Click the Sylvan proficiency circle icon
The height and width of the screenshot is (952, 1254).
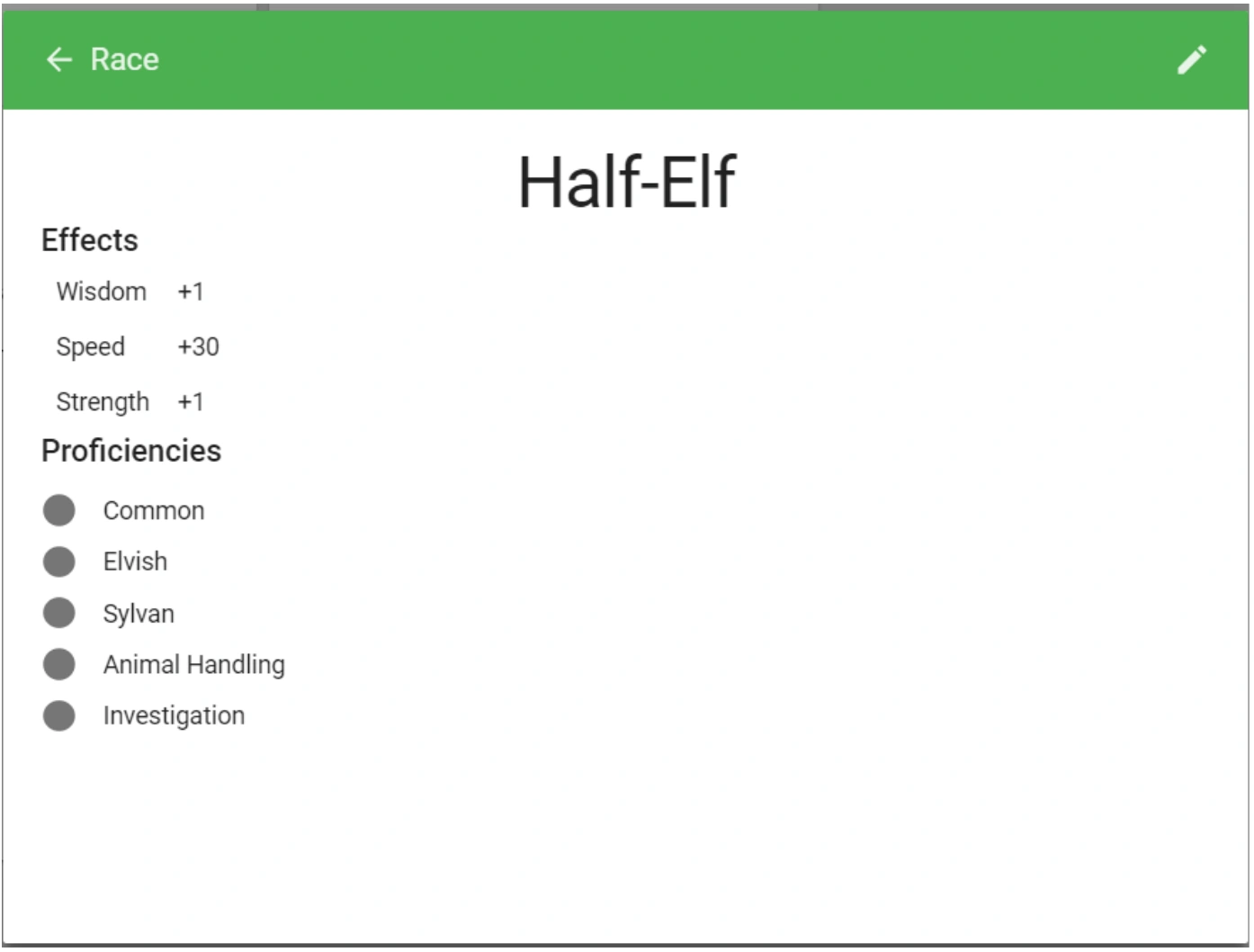[59, 615]
